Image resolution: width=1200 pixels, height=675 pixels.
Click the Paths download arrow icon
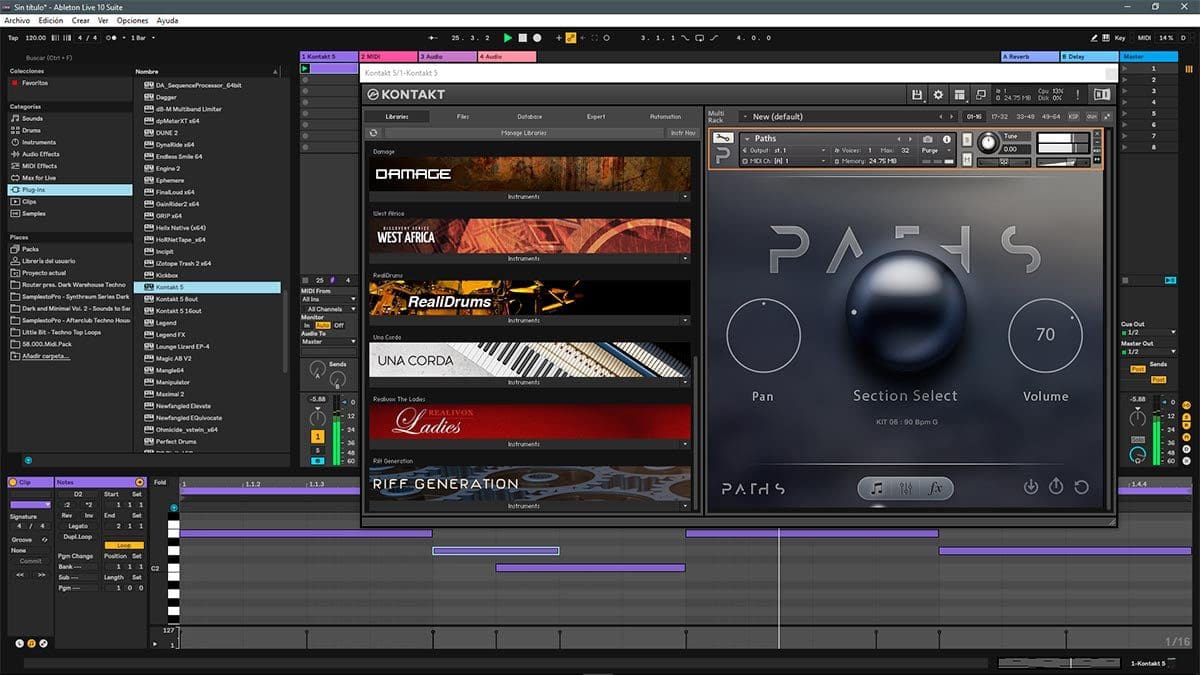pos(1031,487)
